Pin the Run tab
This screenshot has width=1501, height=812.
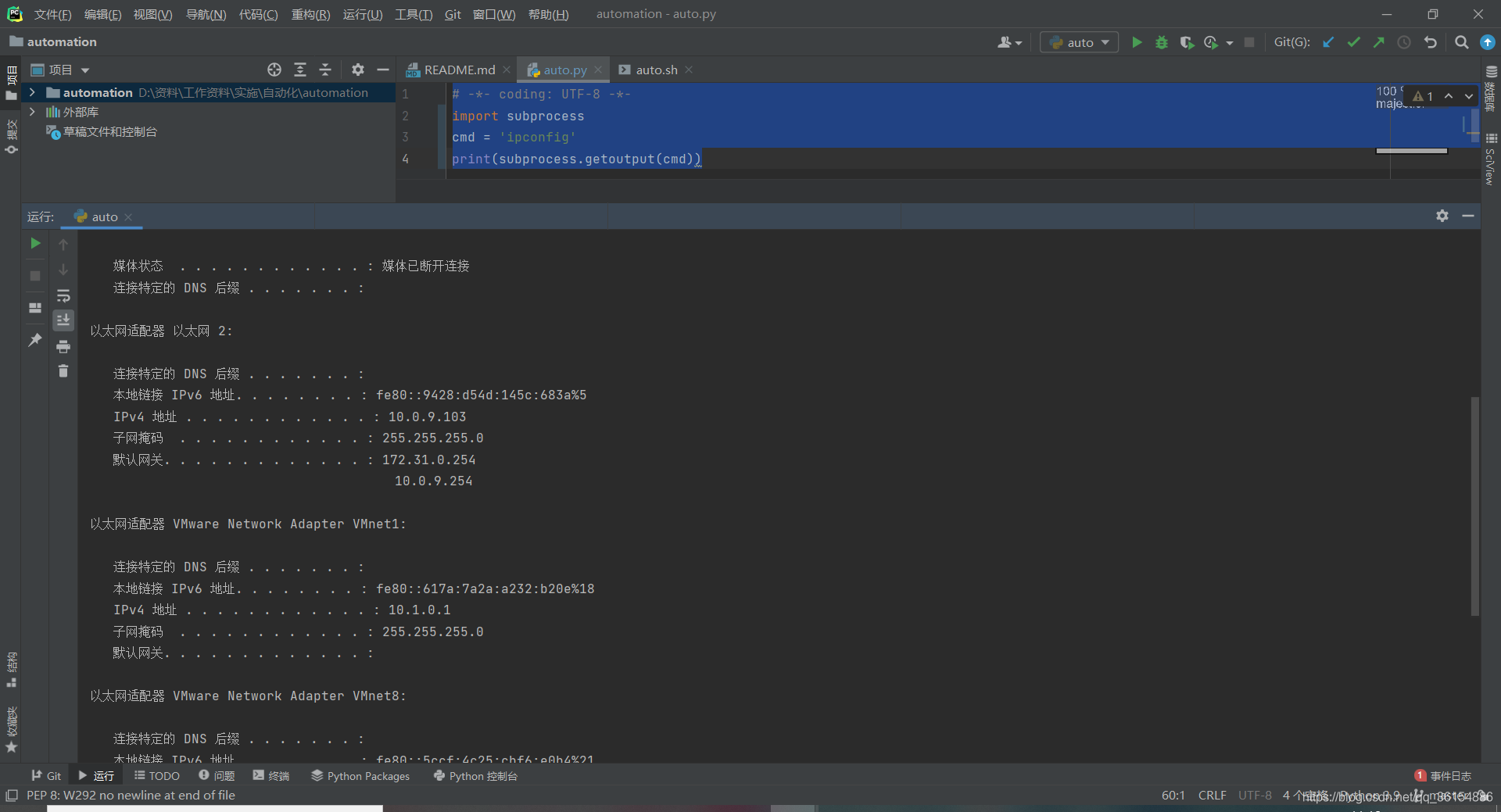35,340
